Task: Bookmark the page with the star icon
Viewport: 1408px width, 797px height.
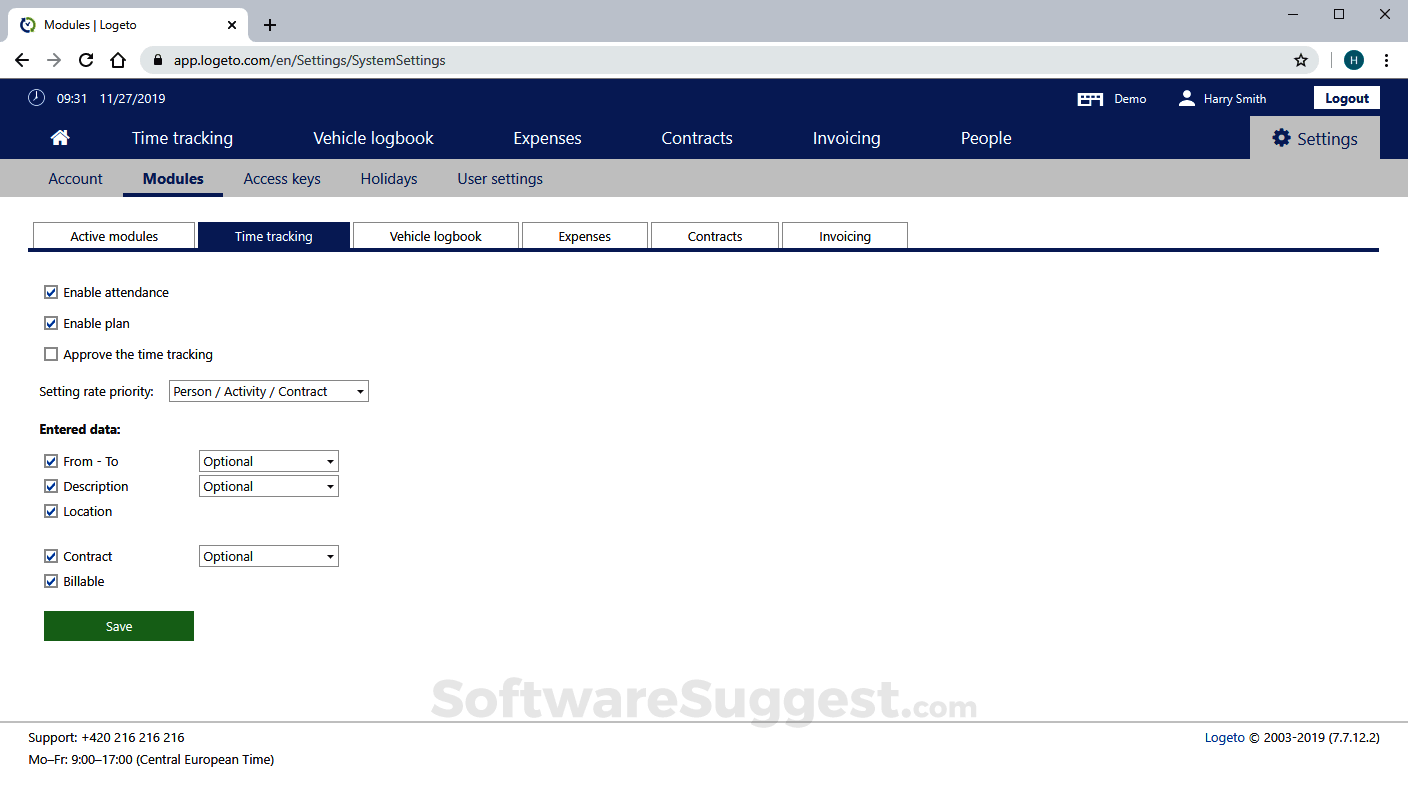Action: pyautogui.click(x=1301, y=60)
